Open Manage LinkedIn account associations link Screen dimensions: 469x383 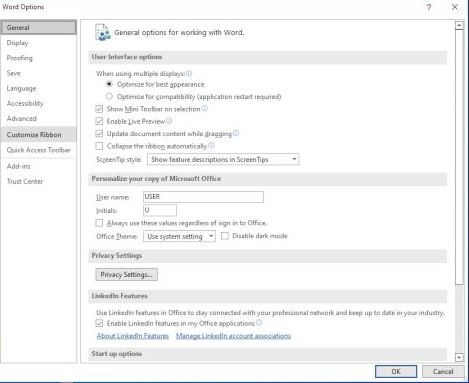[233, 336]
